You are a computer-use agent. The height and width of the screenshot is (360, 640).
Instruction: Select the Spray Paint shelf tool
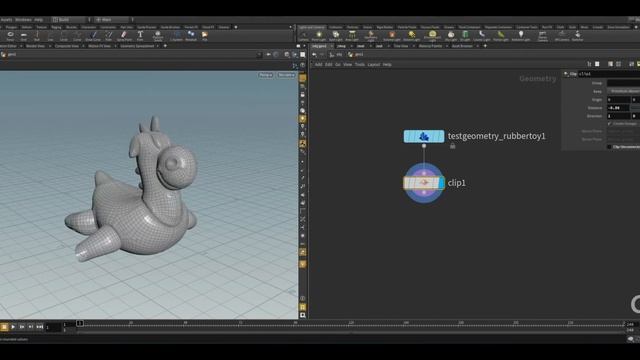124,36
